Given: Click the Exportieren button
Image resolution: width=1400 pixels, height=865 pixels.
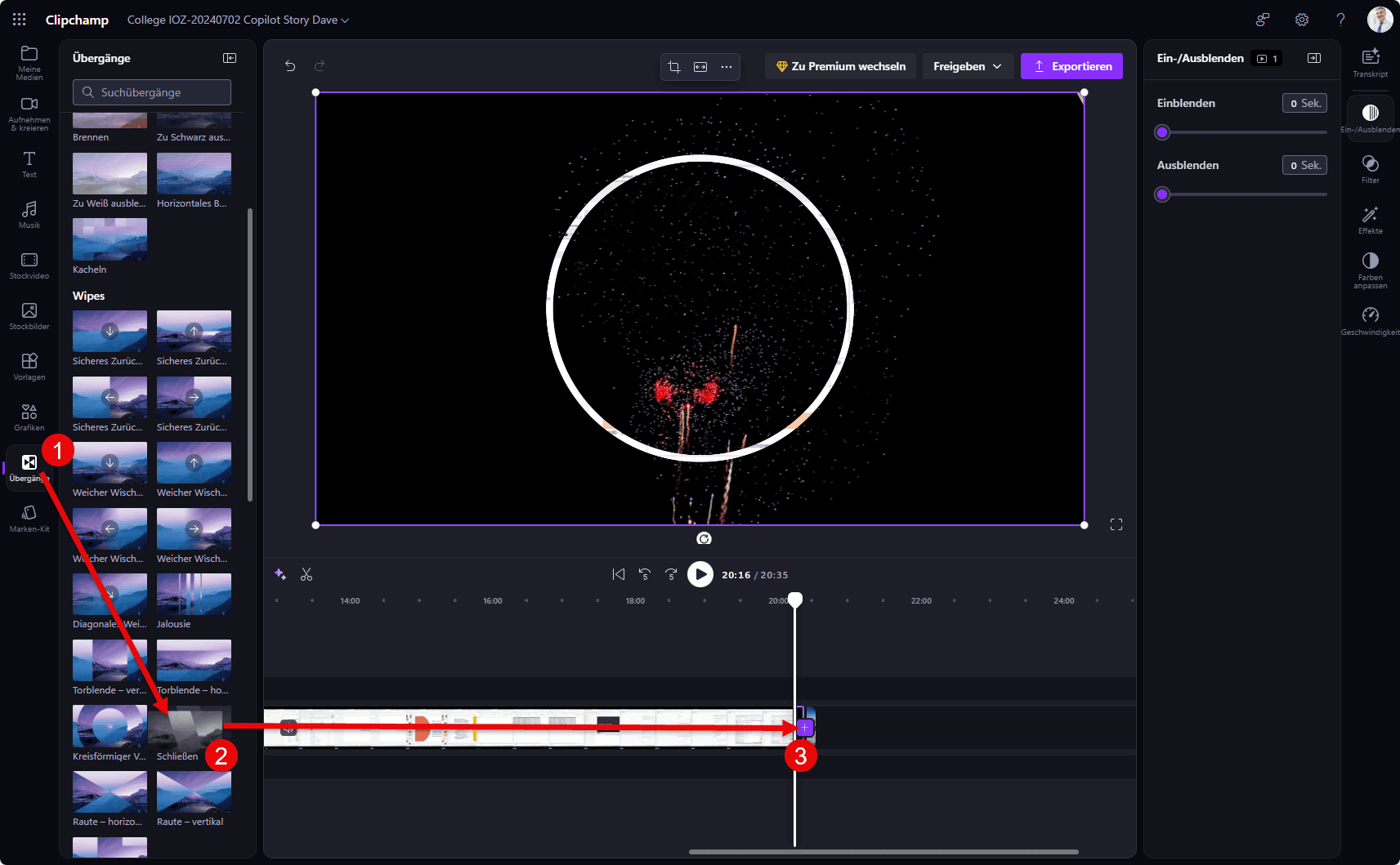Looking at the screenshot, I should point(1071,66).
